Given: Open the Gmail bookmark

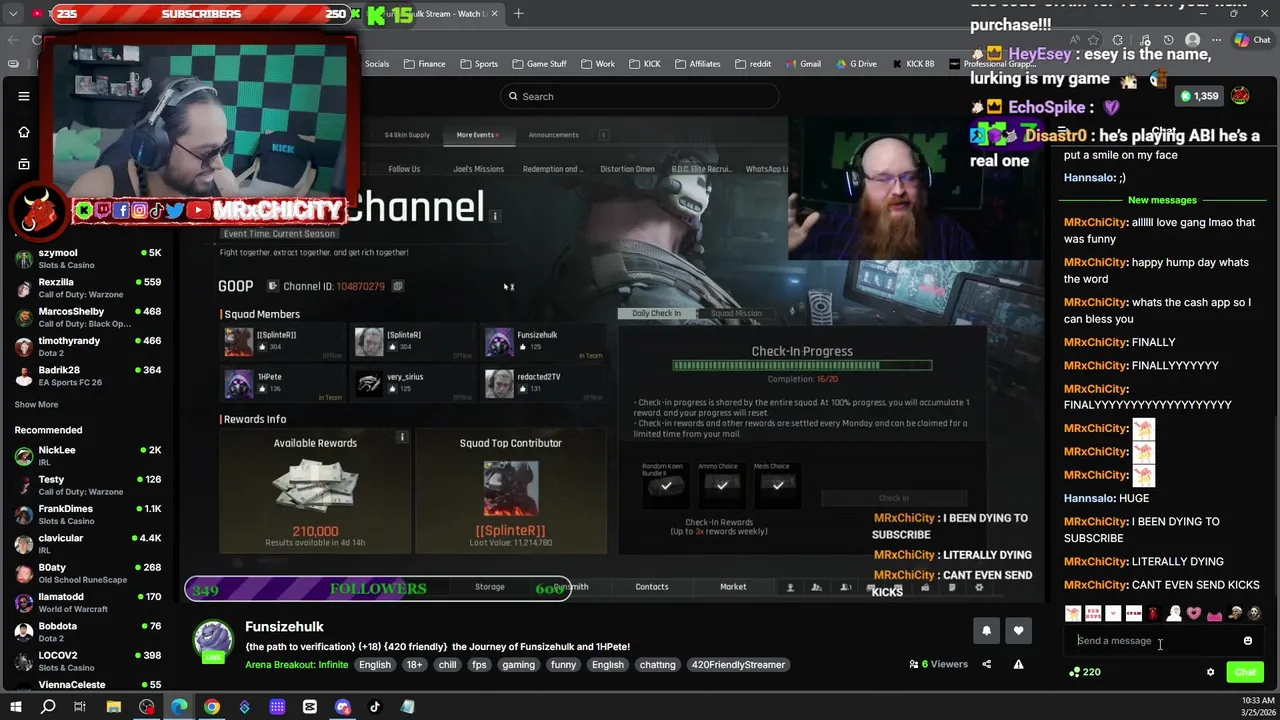Looking at the screenshot, I should [803, 64].
